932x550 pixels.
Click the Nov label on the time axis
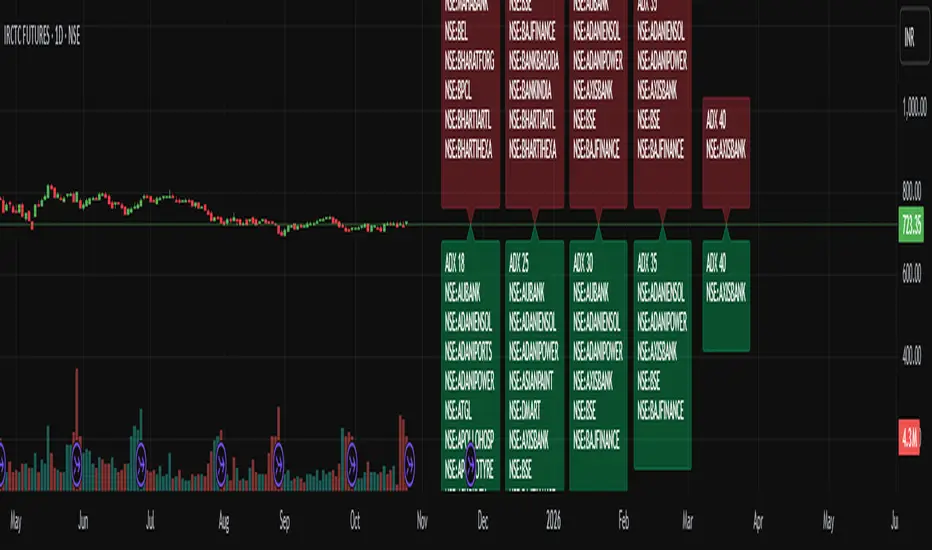click(x=422, y=521)
